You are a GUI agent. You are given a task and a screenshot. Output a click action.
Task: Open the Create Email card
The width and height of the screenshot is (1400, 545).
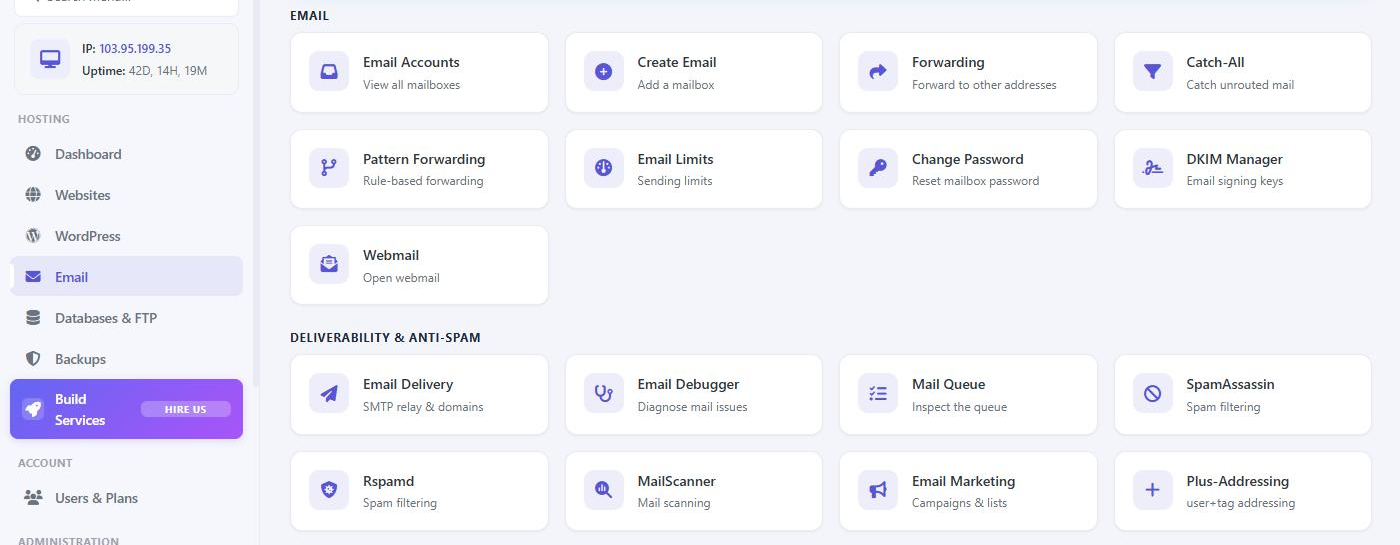coord(694,72)
